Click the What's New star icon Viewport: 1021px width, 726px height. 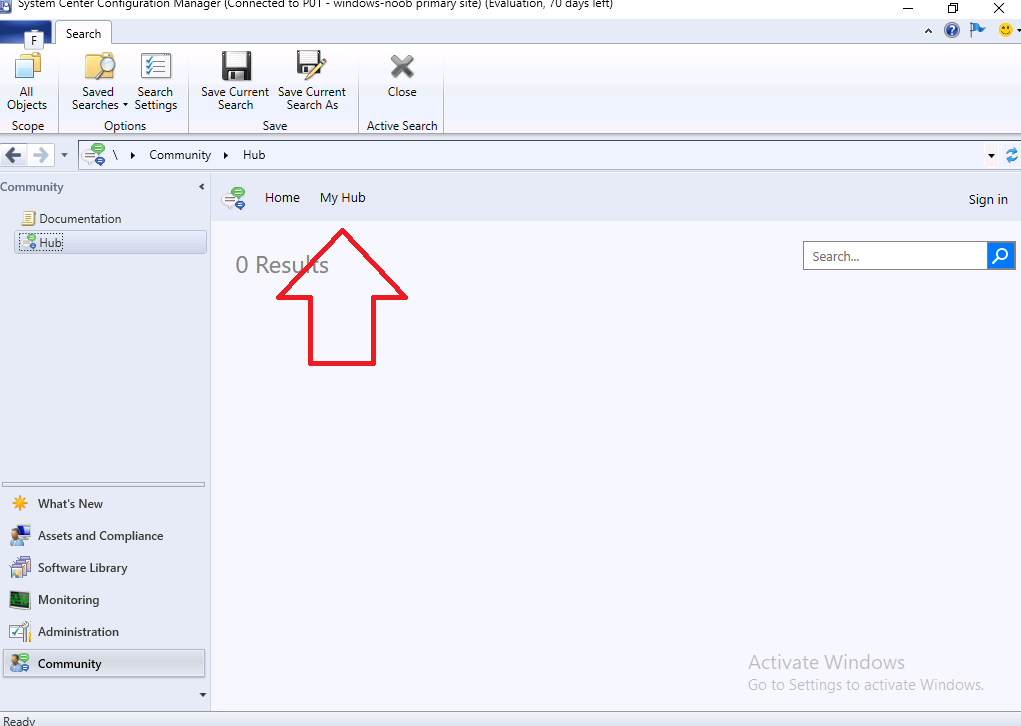[x=20, y=503]
